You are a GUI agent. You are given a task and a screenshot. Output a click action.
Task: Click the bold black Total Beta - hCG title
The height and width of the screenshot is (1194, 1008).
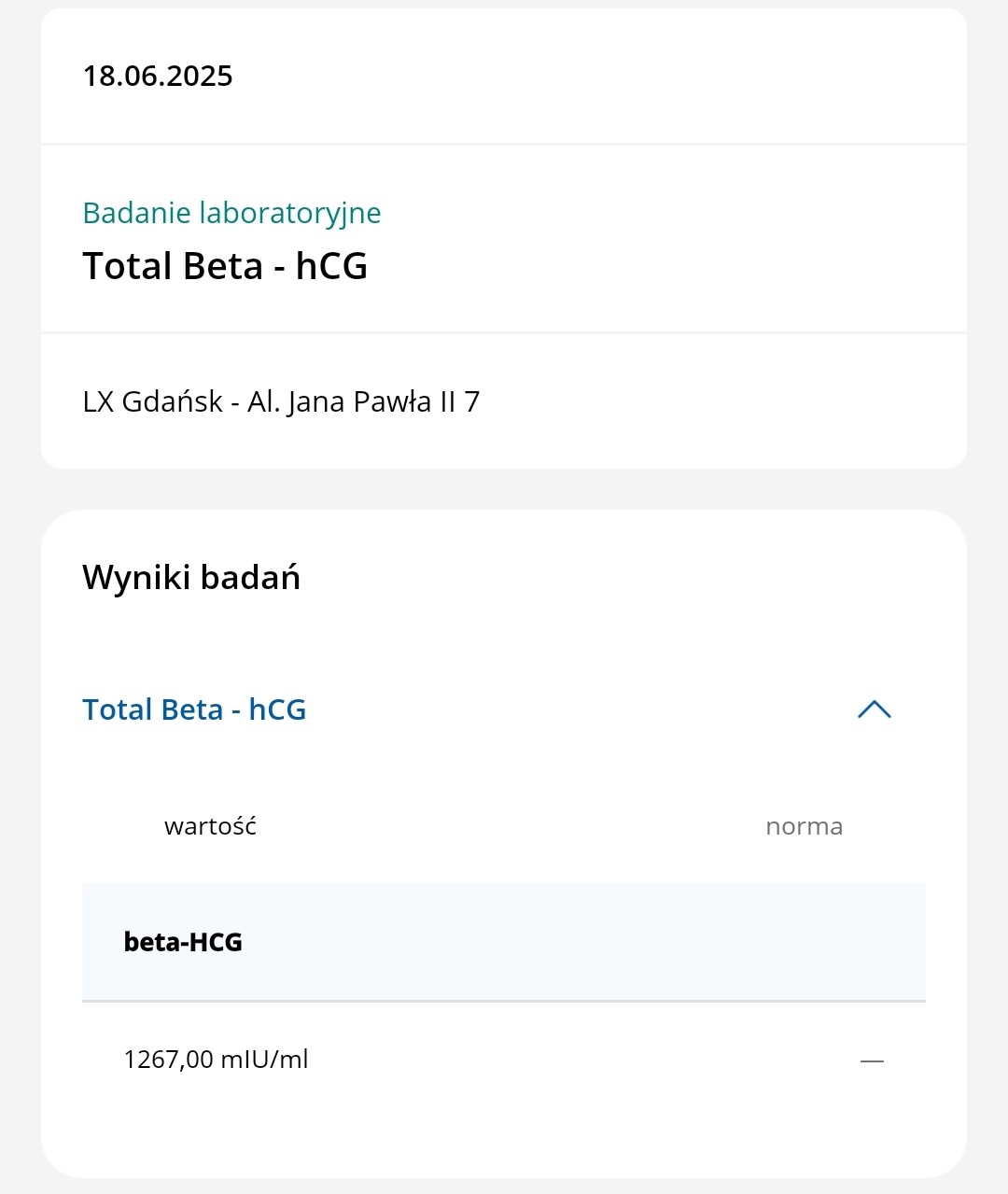(225, 266)
